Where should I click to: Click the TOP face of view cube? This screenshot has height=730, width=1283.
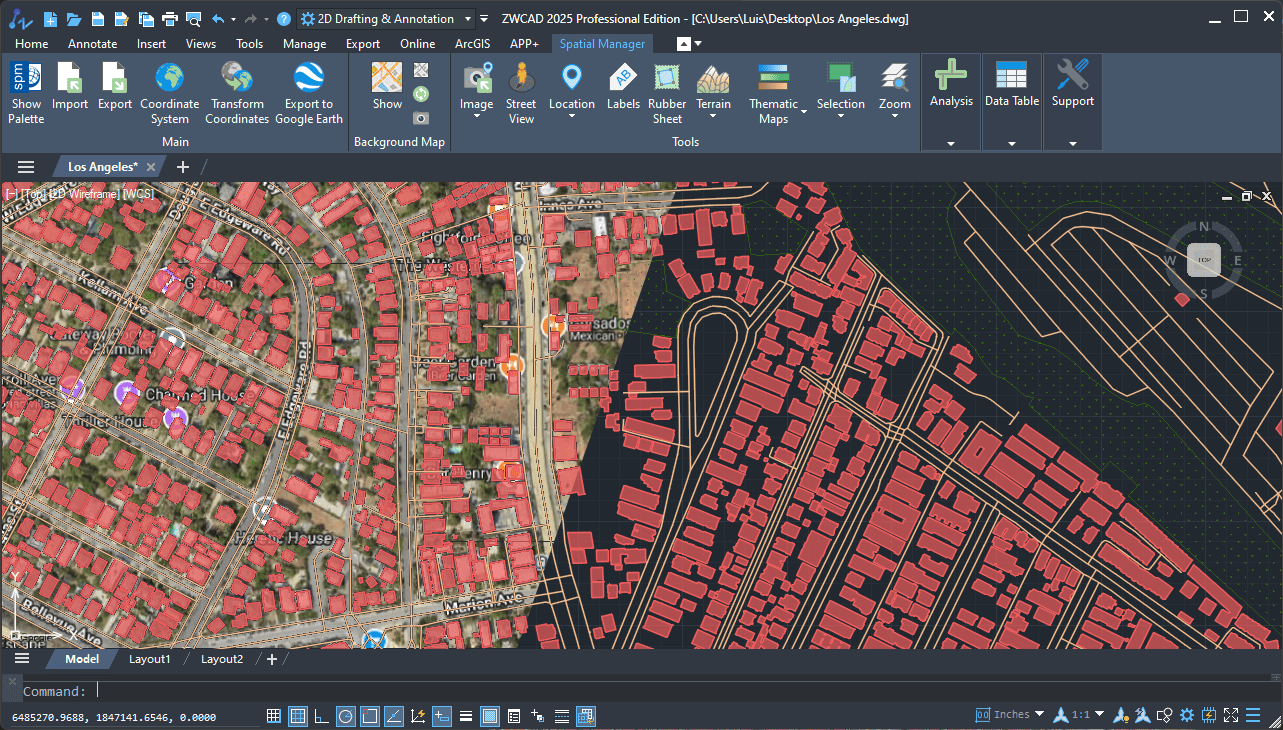(1204, 260)
